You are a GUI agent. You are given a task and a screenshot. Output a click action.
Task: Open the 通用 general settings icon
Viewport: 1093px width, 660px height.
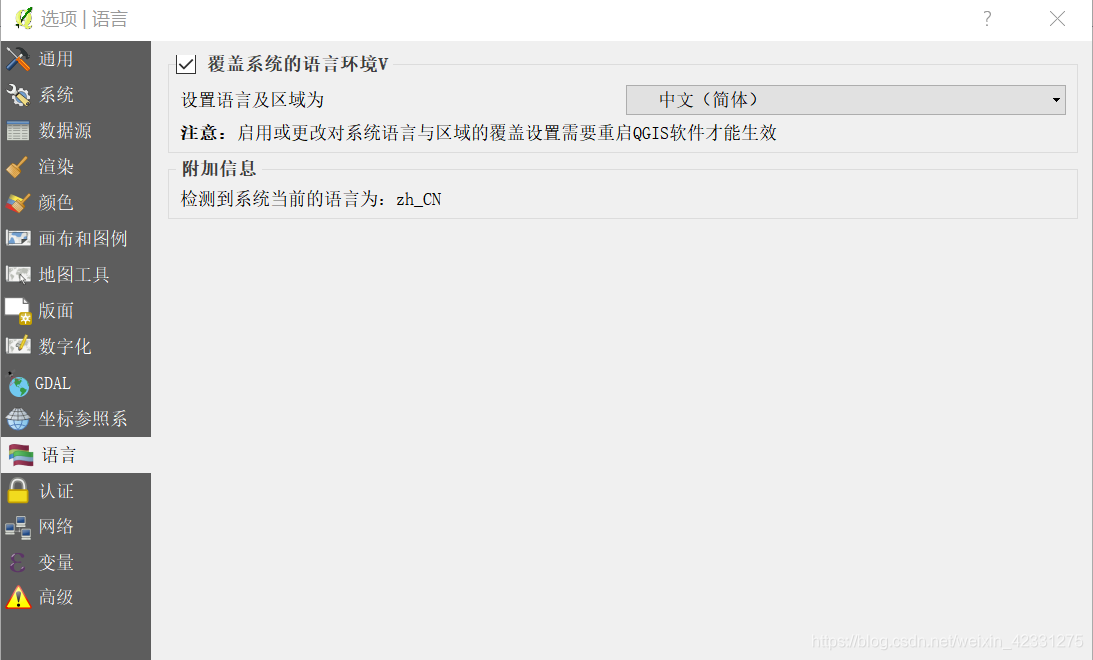point(18,59)
